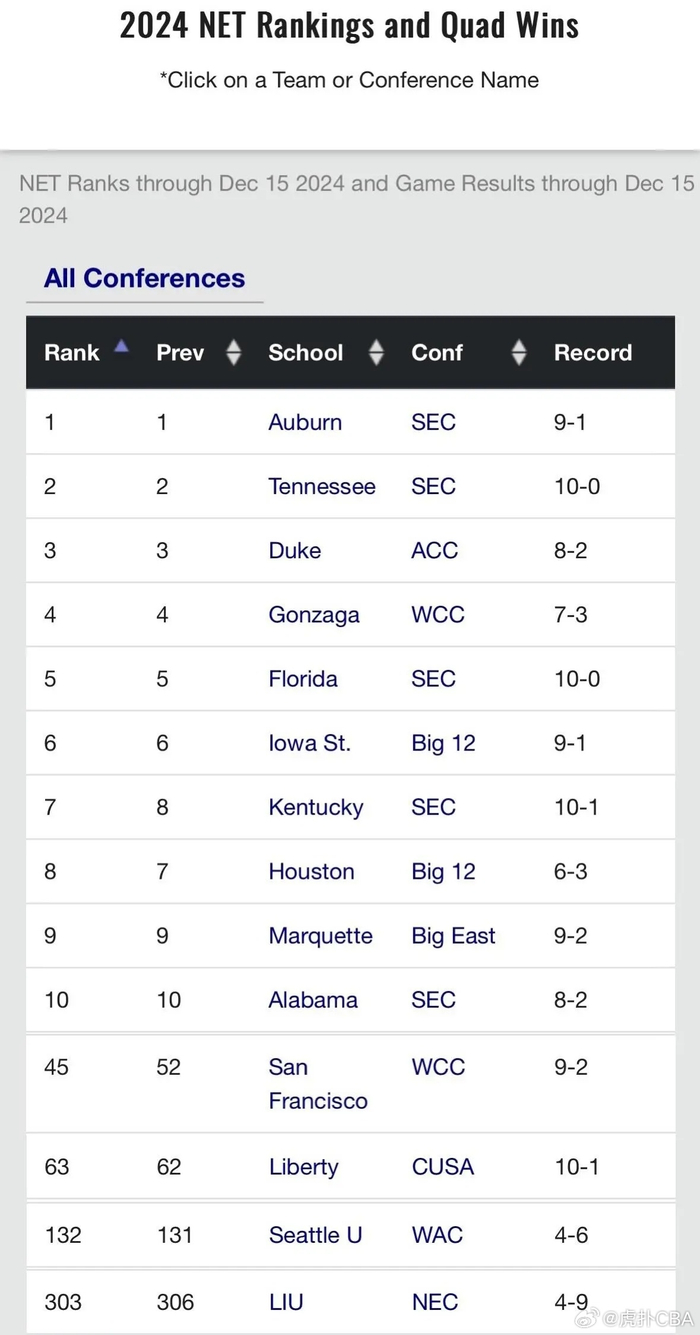
Task: Click the Iowa St. link
Action: click(309, 743)
